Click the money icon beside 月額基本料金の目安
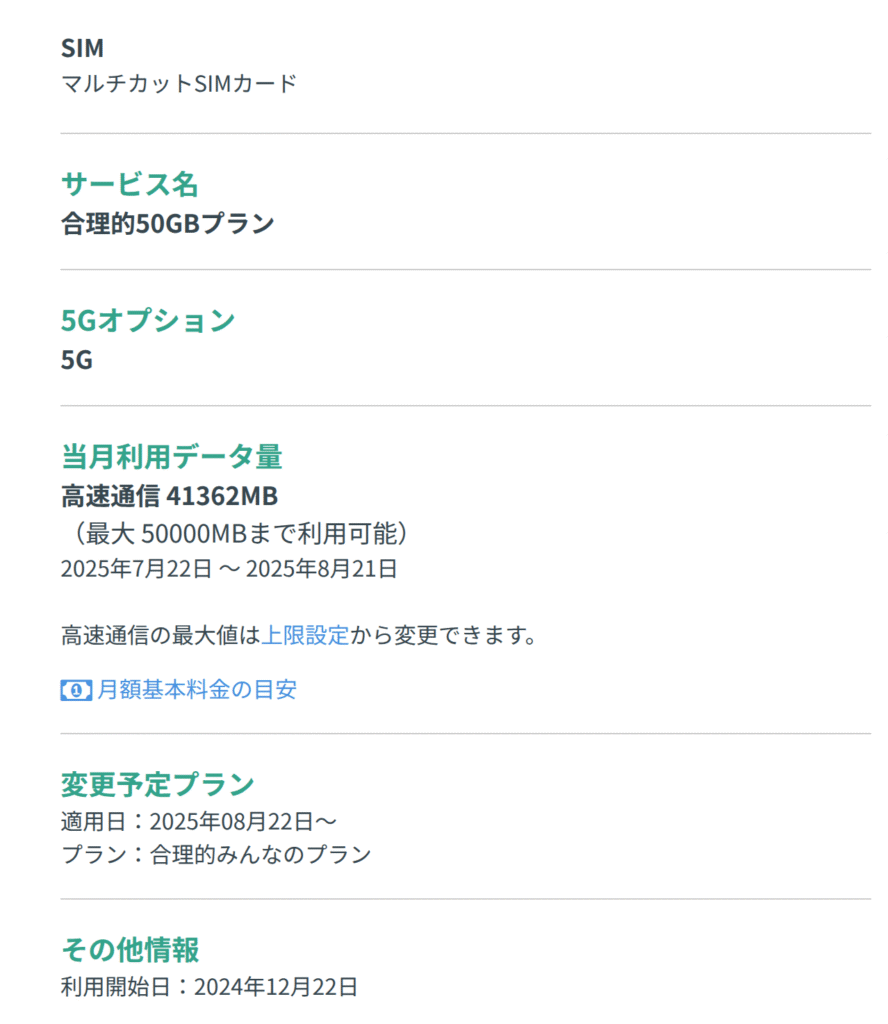 (x=76, y=690)
